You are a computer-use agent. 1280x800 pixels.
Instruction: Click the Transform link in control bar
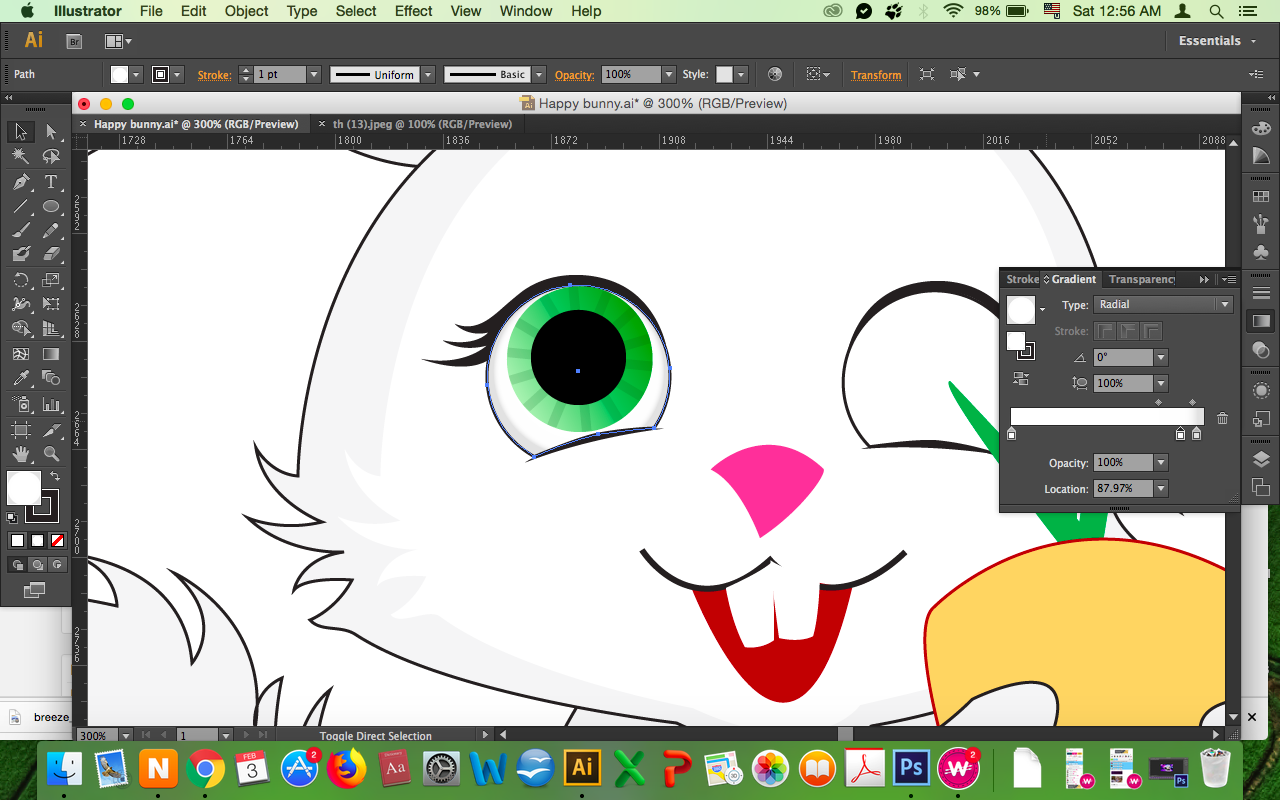(x=876, y=75)
